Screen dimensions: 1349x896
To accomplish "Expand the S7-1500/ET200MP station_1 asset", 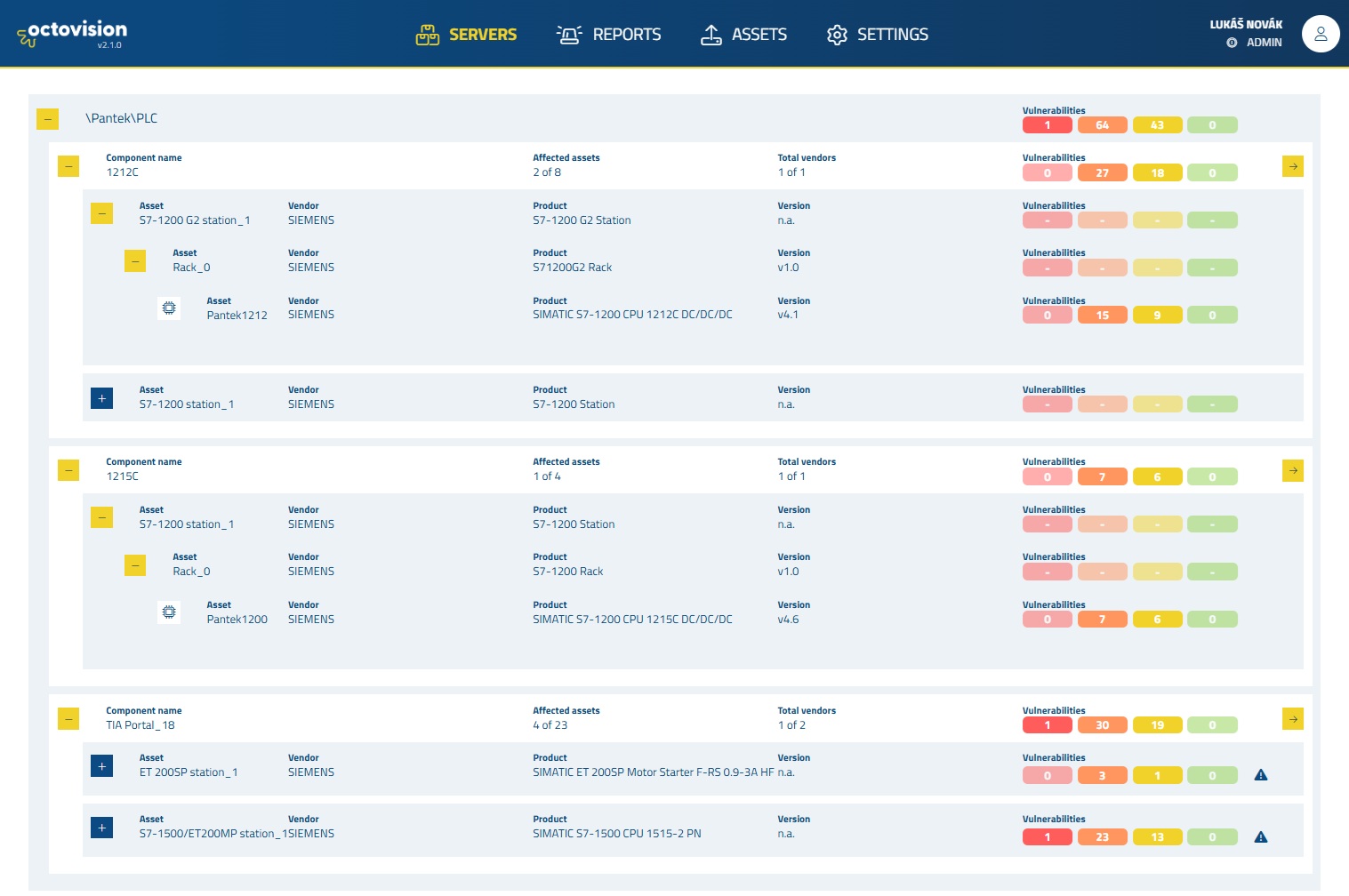I will [102, 828].
